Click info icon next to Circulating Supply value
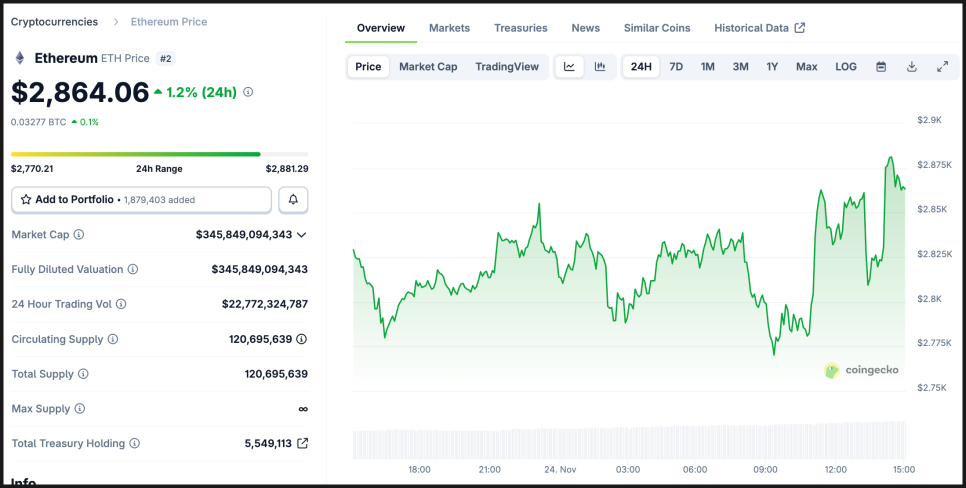966x488 pixels. click(301, 339)
